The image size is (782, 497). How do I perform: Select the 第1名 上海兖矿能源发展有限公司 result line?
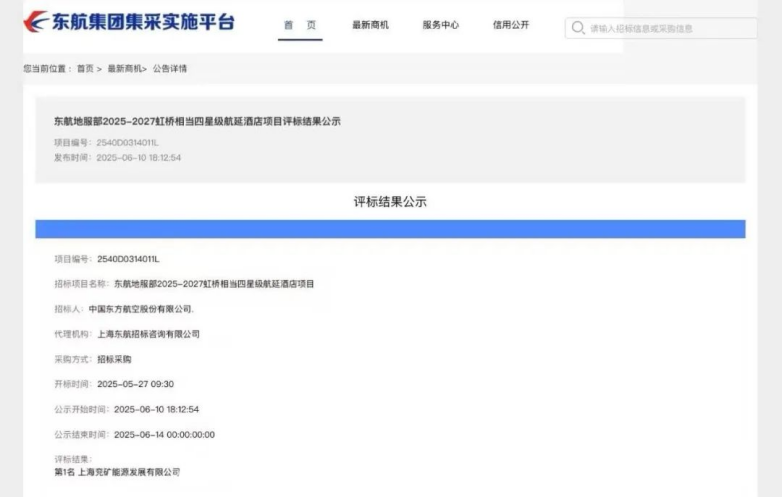pyautogui.click(x=117, y=472)
